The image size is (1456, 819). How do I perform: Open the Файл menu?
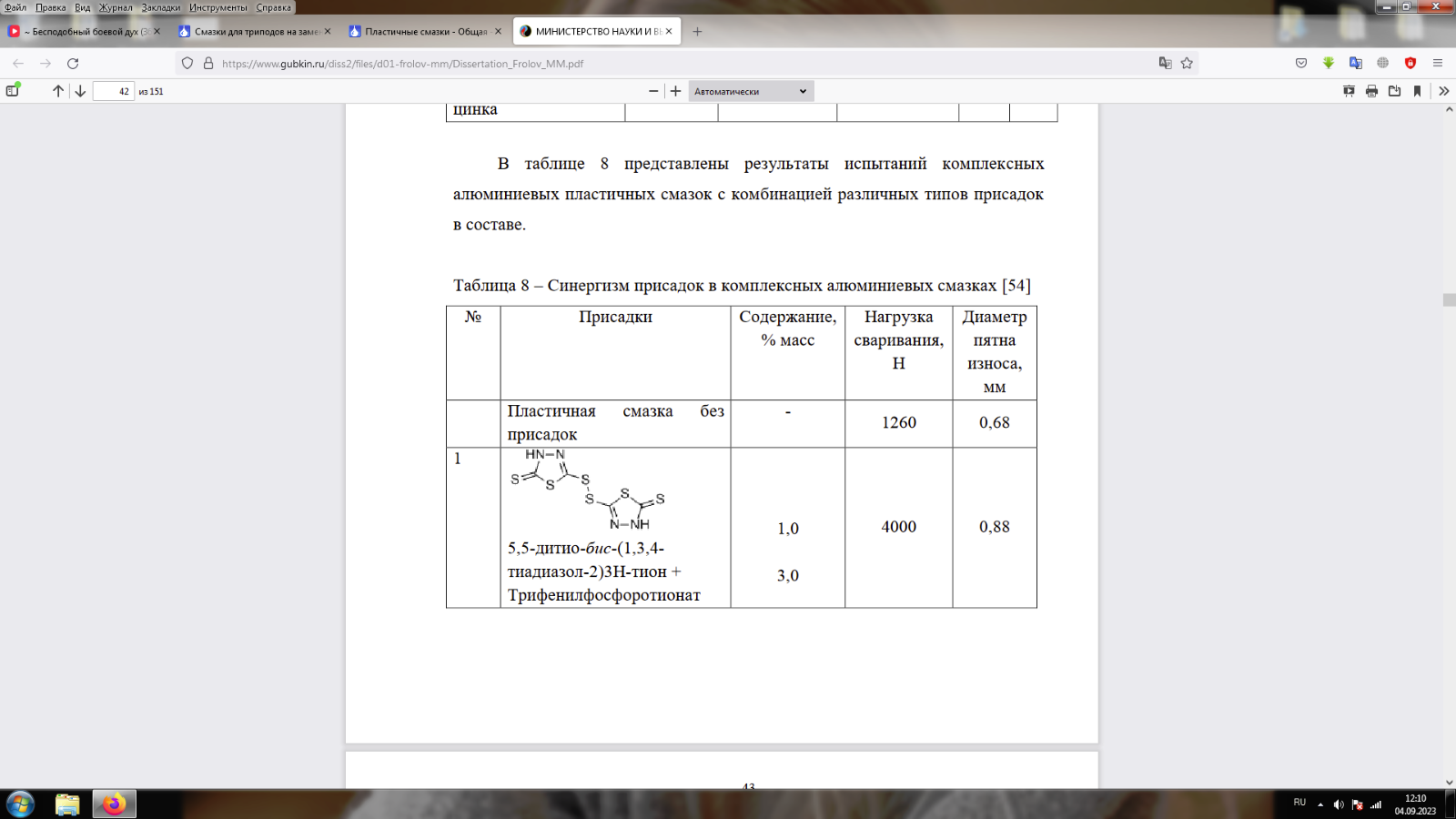(15, 7)
